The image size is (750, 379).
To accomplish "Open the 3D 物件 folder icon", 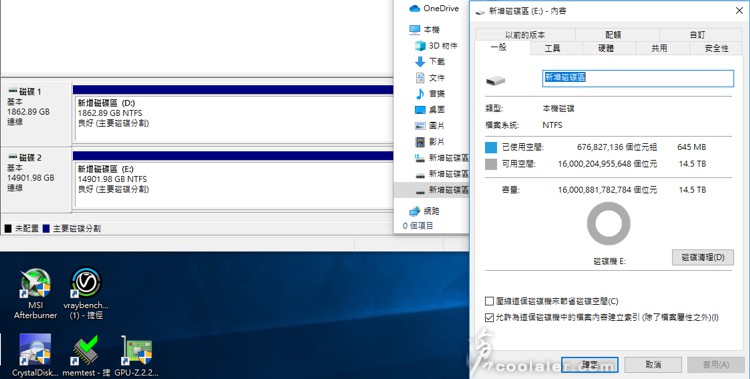I will (420, 46).
